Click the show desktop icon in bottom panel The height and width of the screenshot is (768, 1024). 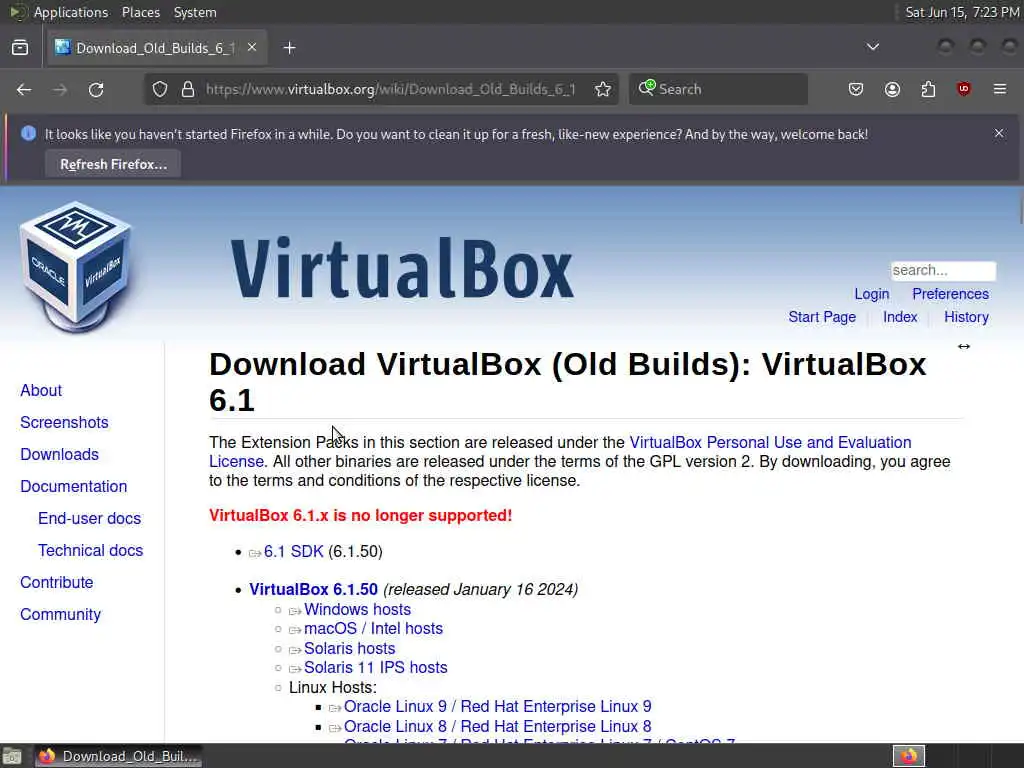coord(11,757)
